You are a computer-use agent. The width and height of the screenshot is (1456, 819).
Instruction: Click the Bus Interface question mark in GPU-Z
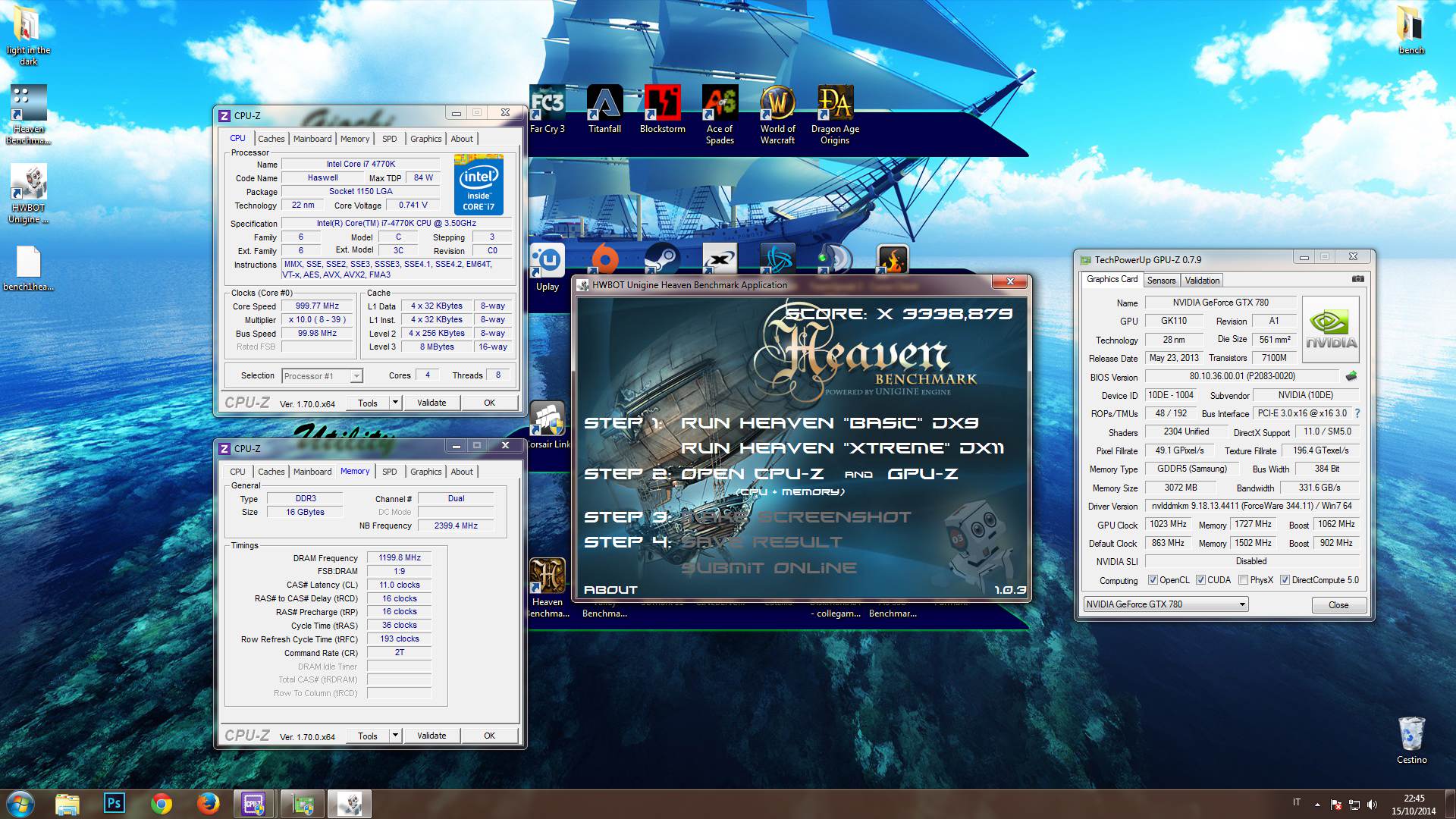point(1357,413)
